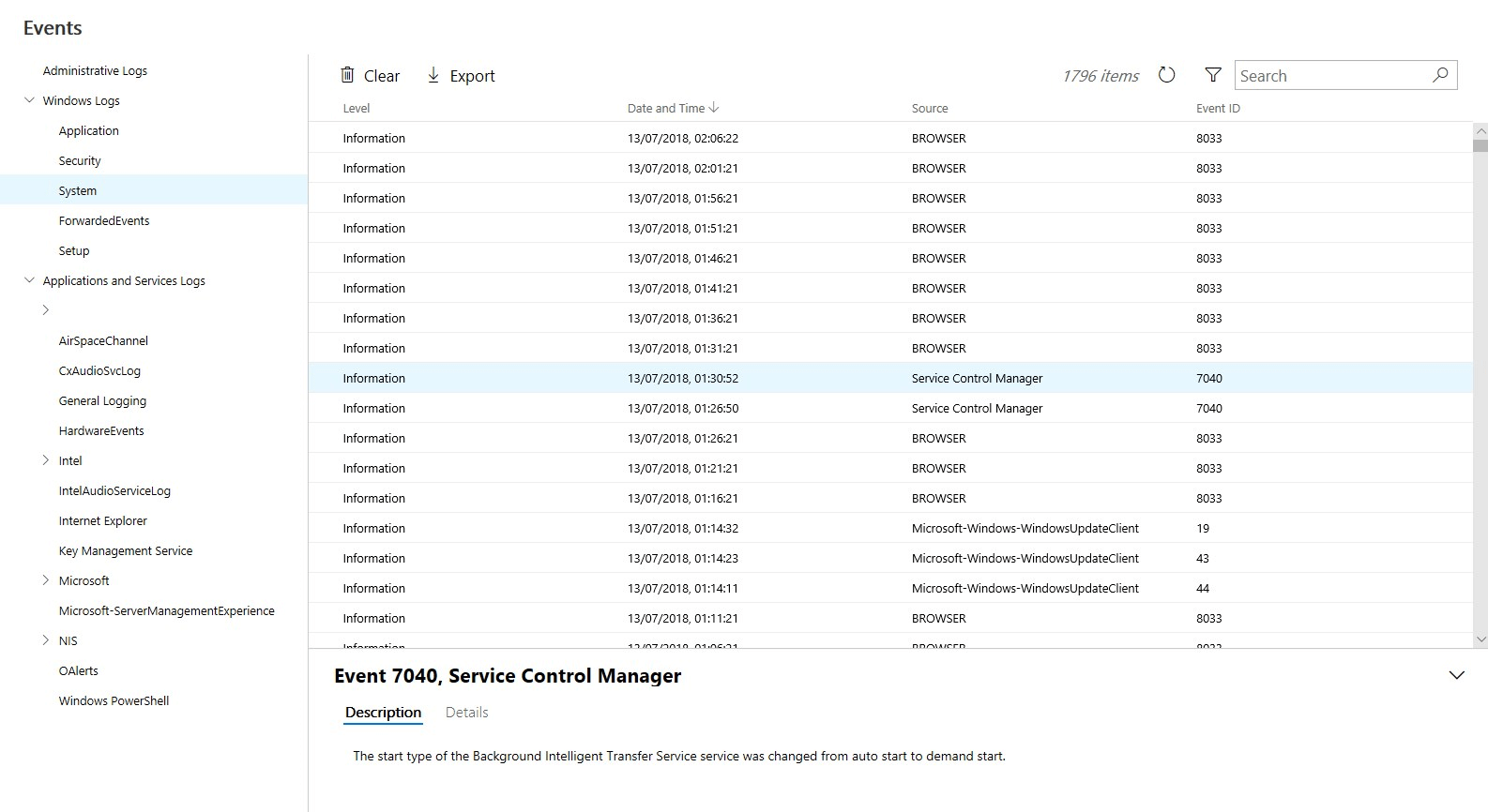1488x812 pixels.
Task: Expand the Intel log folder
Action: tap(45, 460)
